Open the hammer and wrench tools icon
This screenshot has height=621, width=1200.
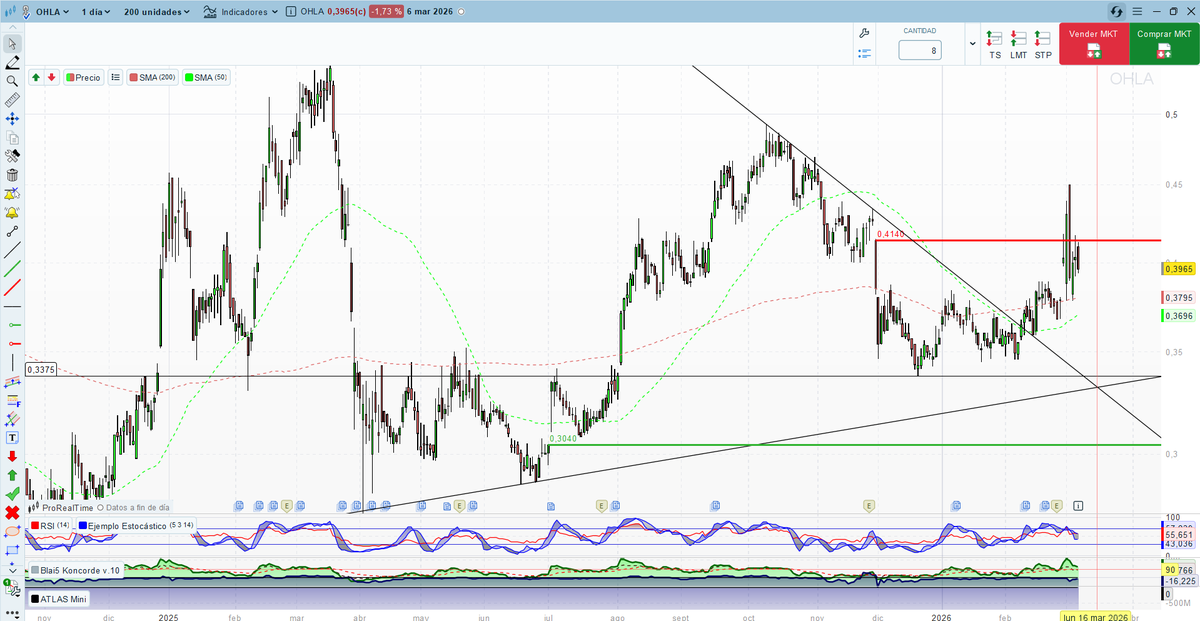tap(12, 156)
